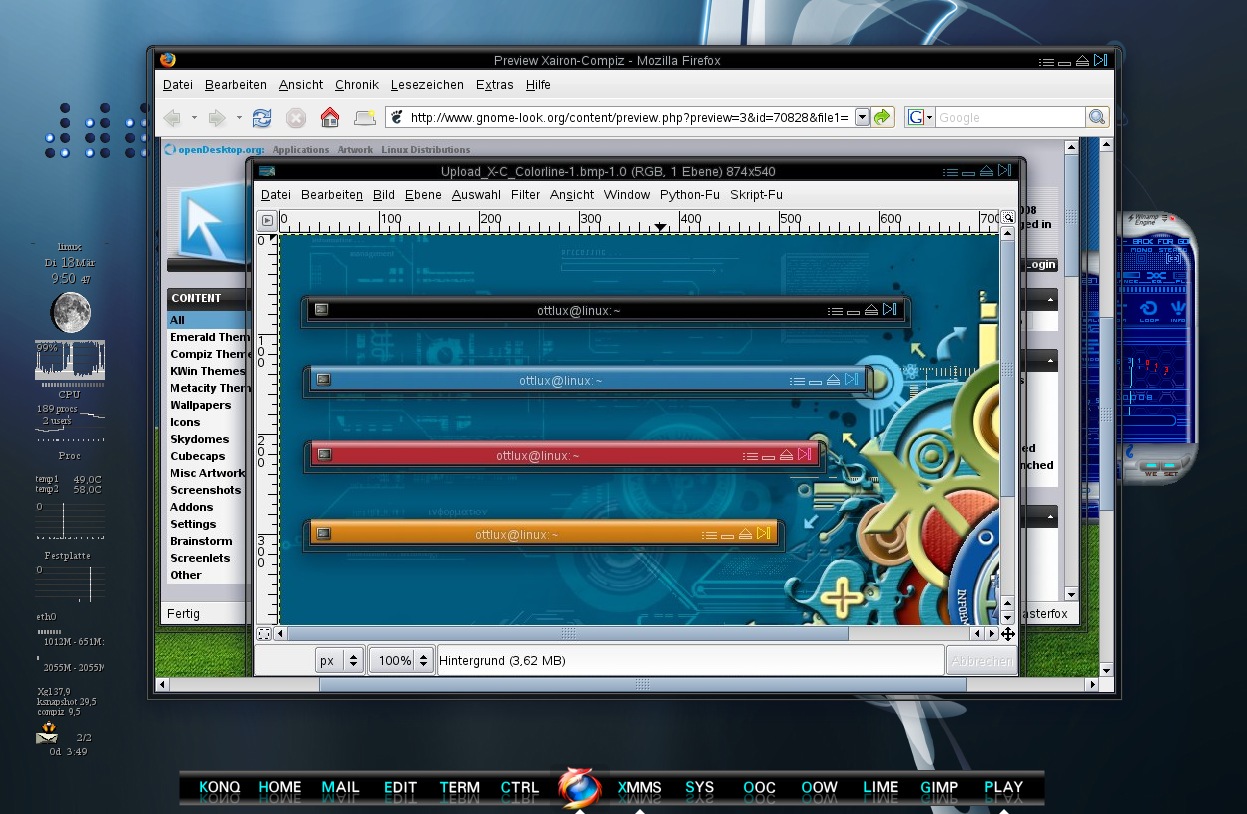Open the Firefox Datei menu
Viewport: 1247px width, 814px height.
pyautogui.click(x=178, y=85)
